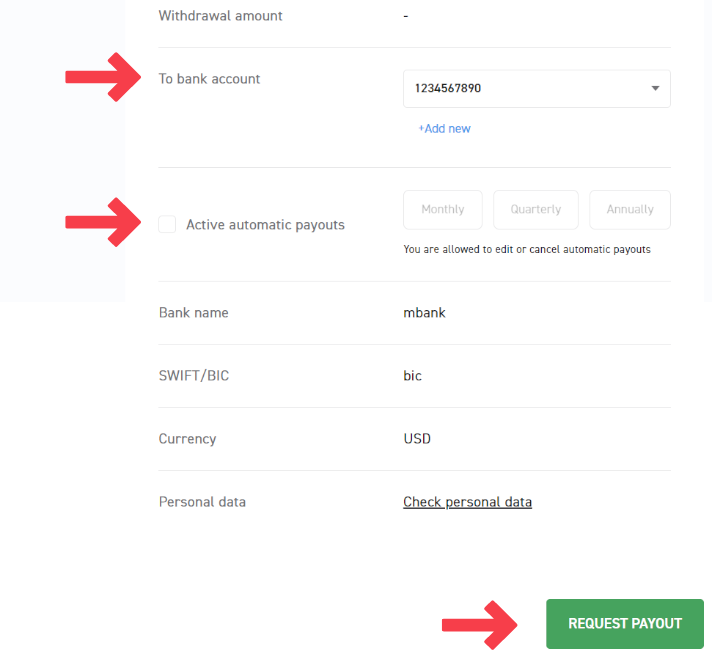This screenshot has height=654, width=712.
Task: Select the mbank bank name value
Action: tap(424, 313)
